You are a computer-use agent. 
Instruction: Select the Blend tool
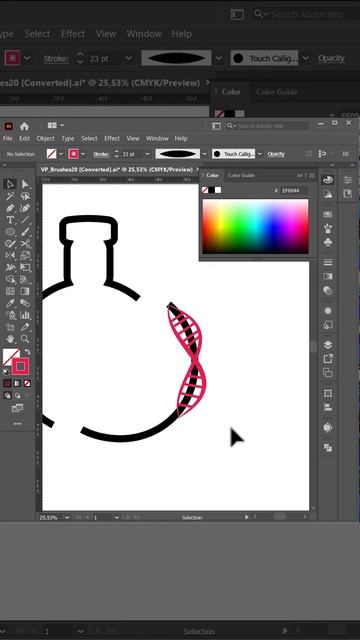tap(25, 303)
